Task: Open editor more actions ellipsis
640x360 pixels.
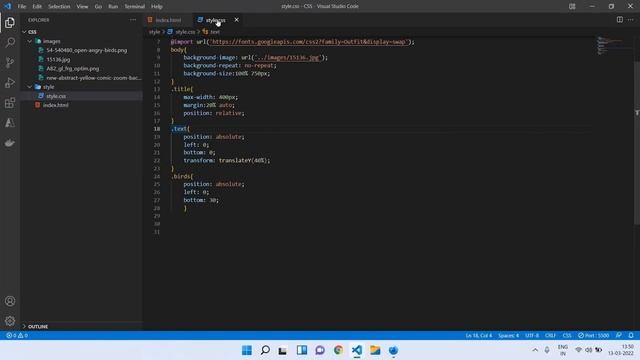Action: pos(631,20)
